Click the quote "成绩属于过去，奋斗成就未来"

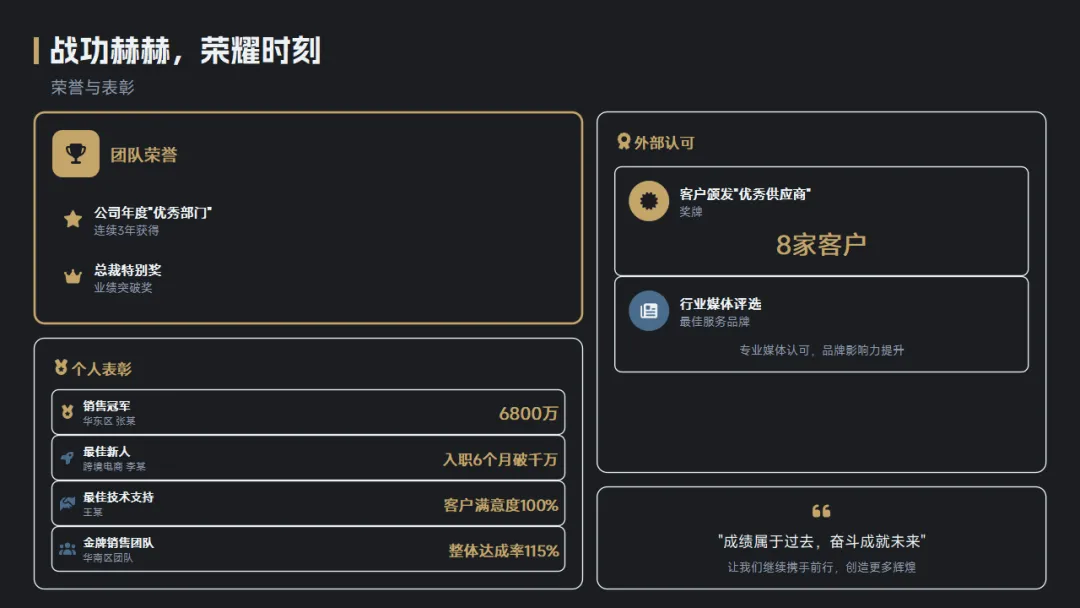tap(821, 541)
